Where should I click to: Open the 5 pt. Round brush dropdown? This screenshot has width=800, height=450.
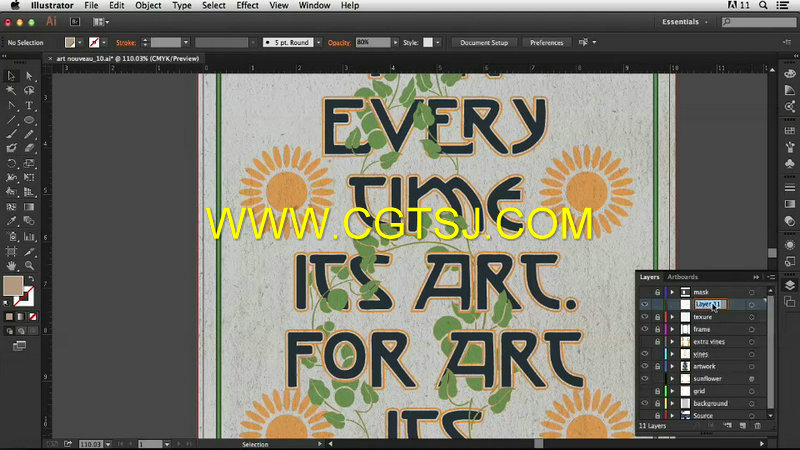coord(318,42)
